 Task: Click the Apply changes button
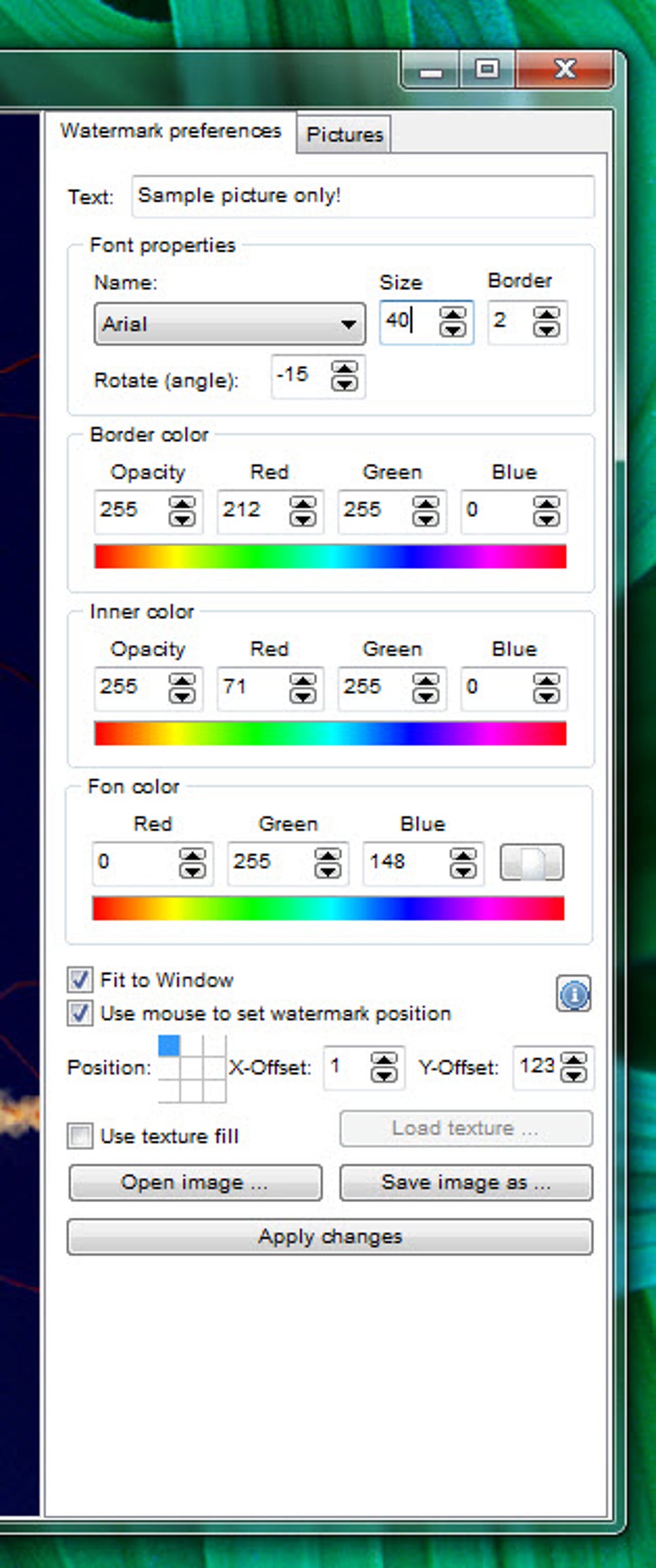330,1236
